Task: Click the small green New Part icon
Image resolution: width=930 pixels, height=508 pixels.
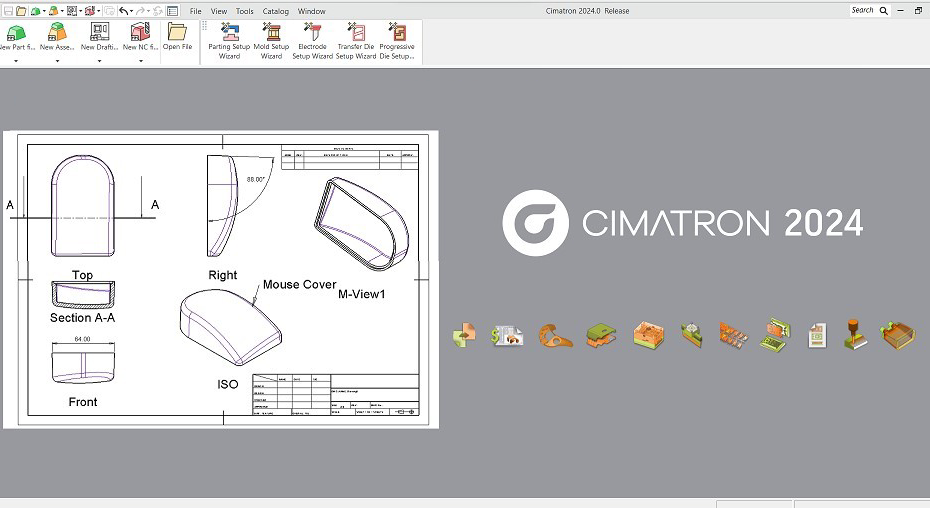Action: (35, 11)
